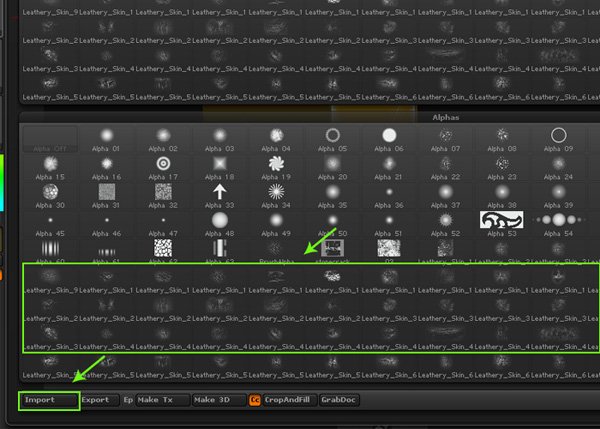The image size is (600, 429).
Task: Select the Alpha 05 ring
Action: (x=333, y=140)
